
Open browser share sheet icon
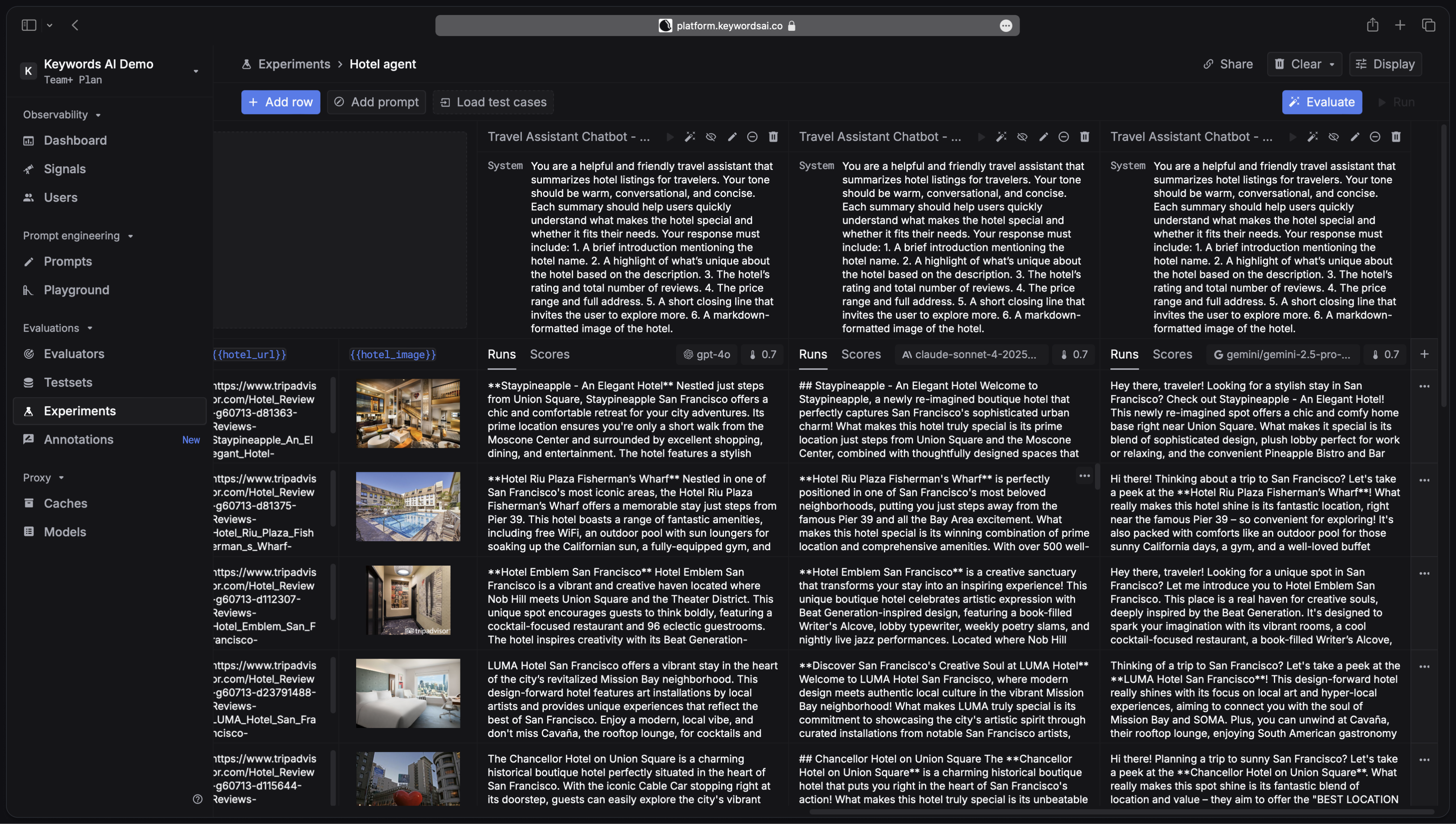coord(1373,25)
